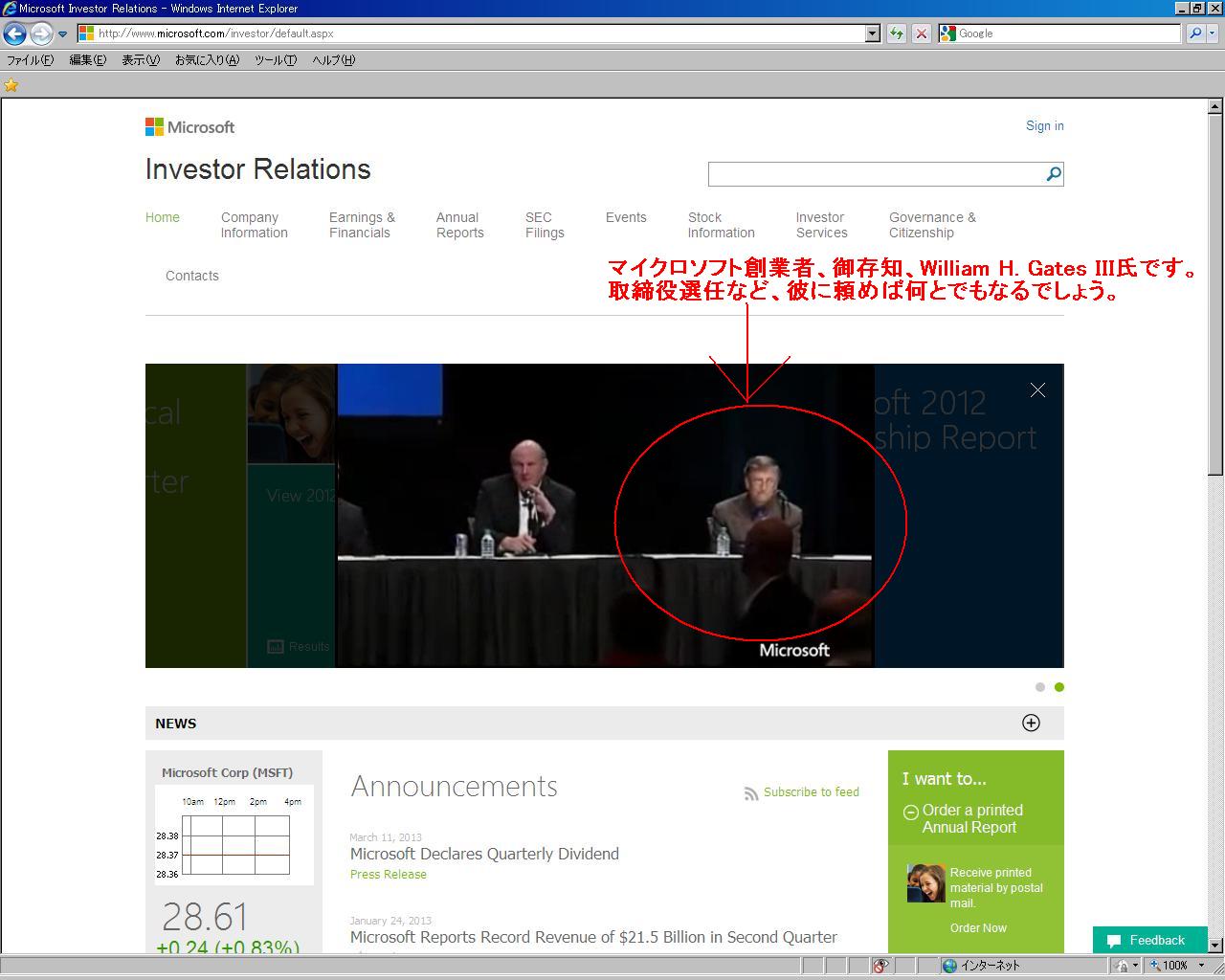Open Microsoft Declares Quarterly Dividend announcement
The height and width of the screenshot is (980, 1225).
[484, 854]
